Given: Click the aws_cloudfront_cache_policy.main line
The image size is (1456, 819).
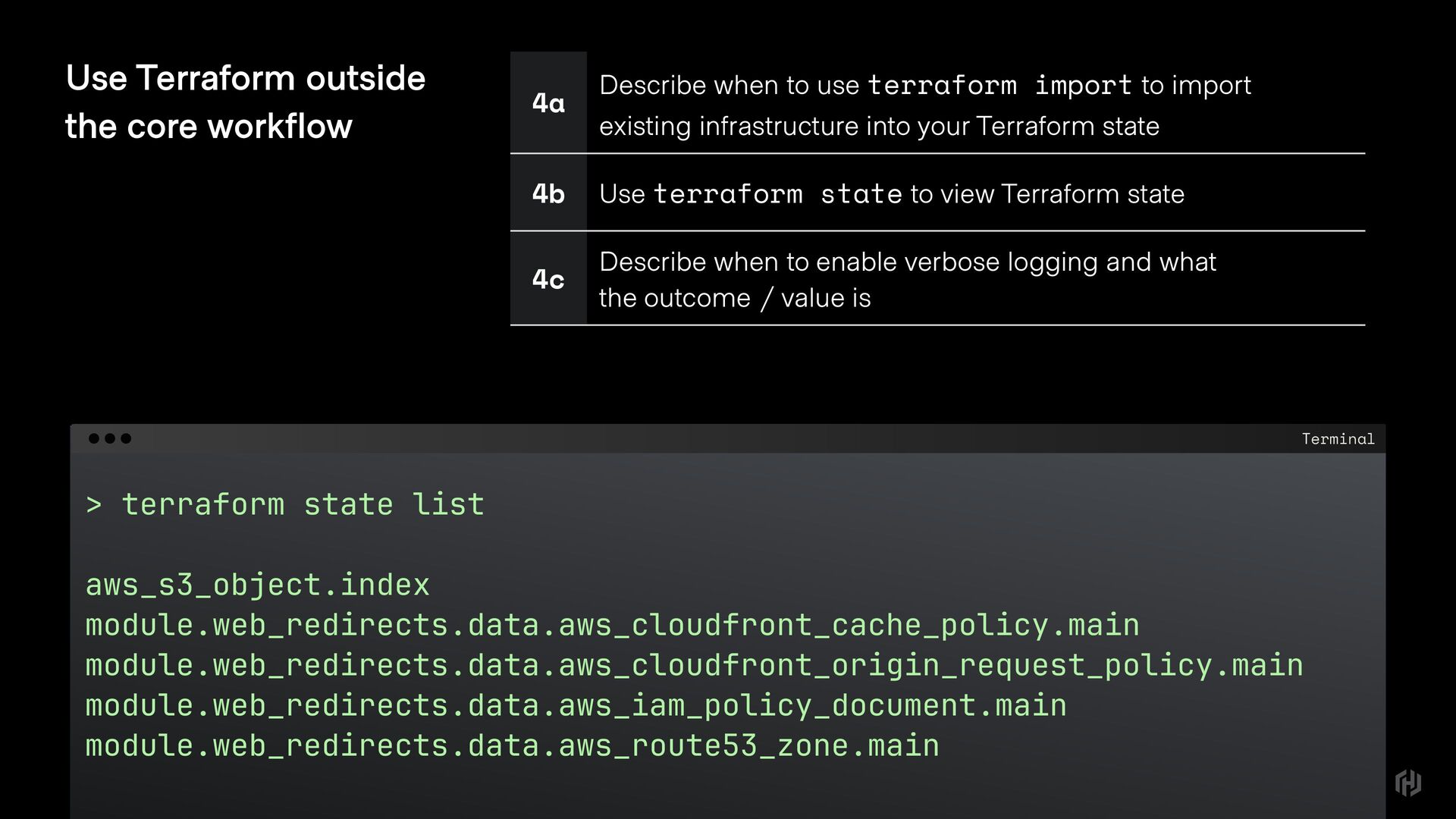Looking at the screenshot, I should pyautogui.click(x=613, y=625).
